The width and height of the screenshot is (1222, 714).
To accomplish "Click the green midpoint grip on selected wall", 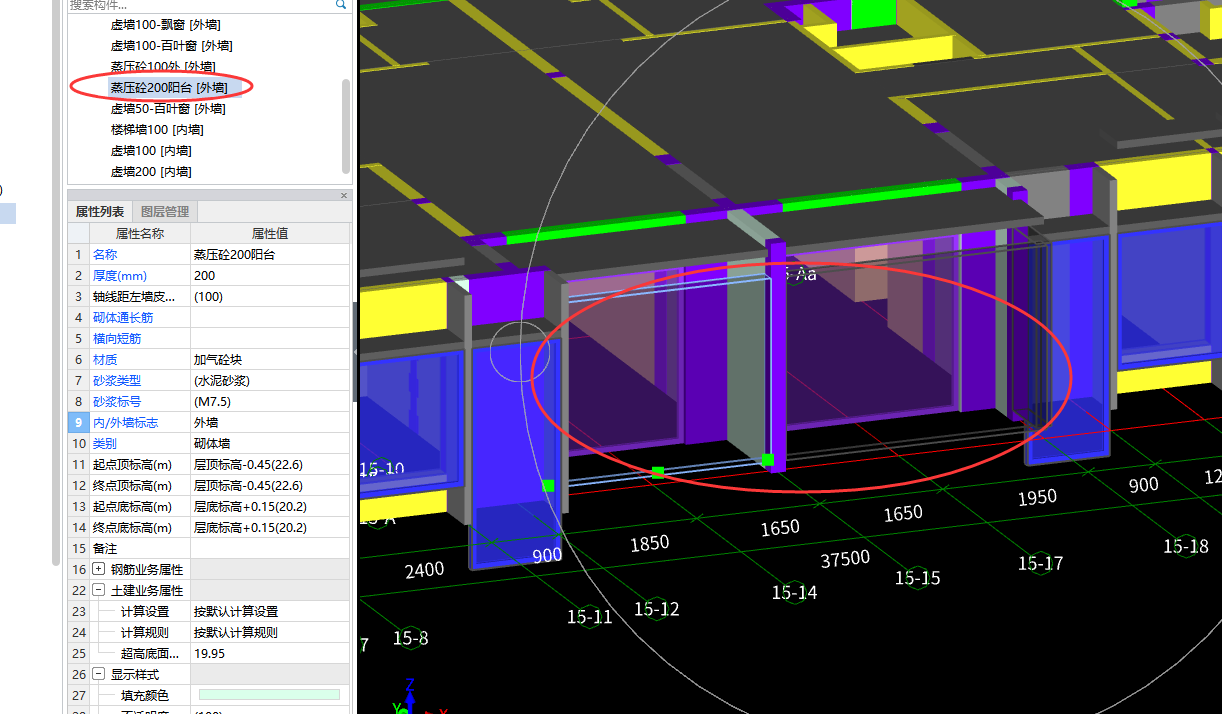I will 658,472.
